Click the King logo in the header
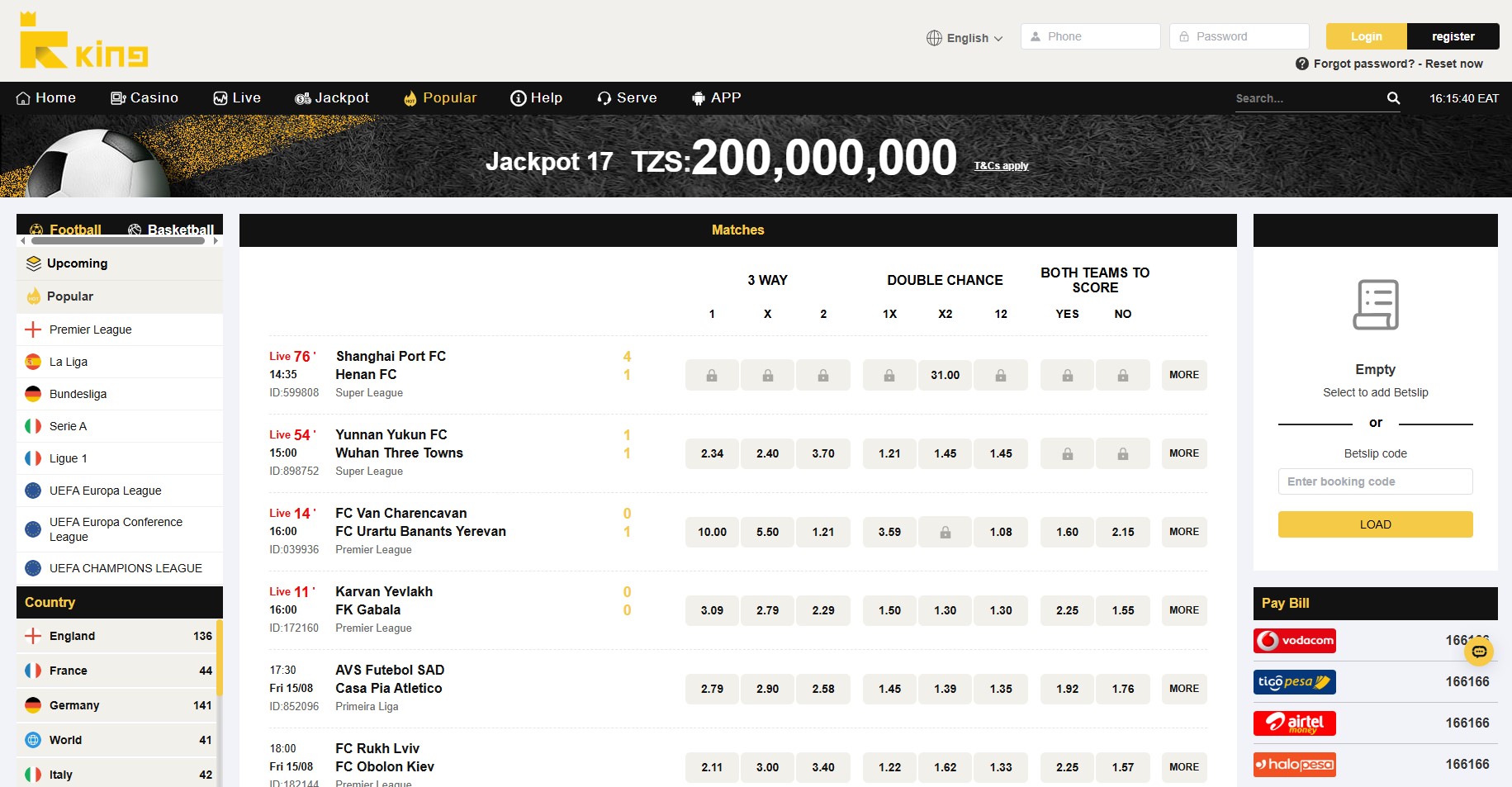 tap(83, 41)
